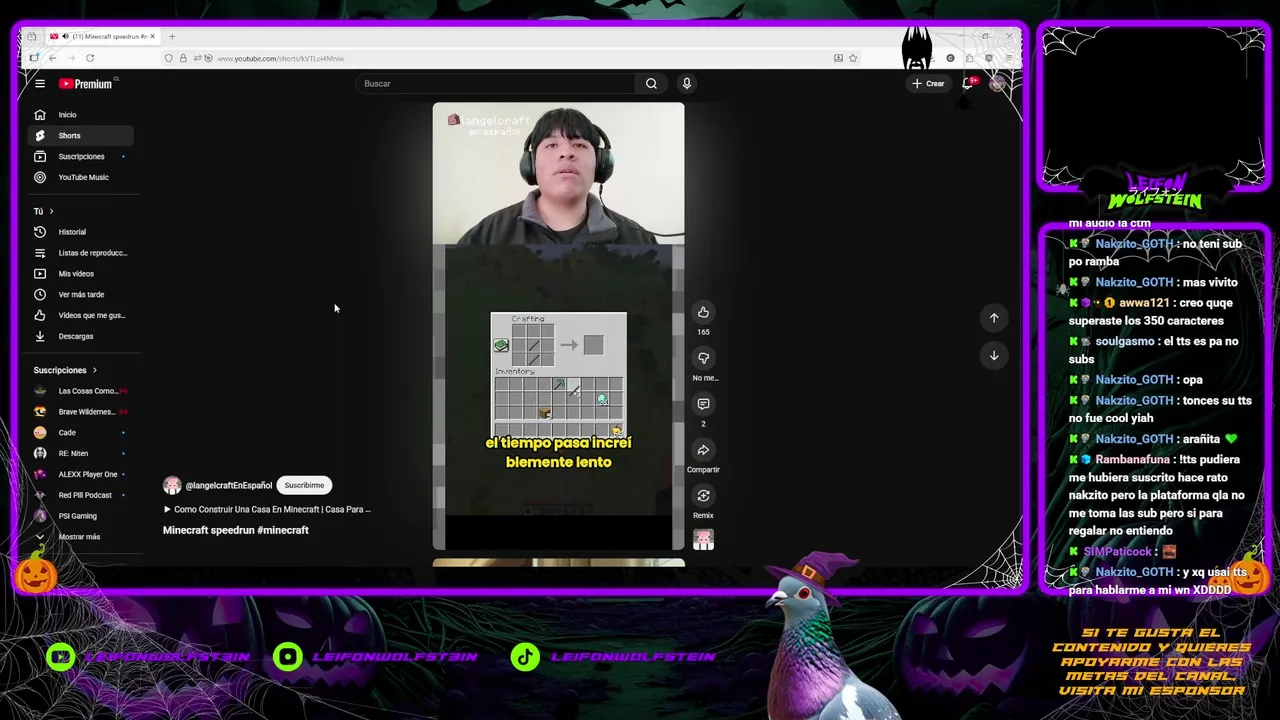Viewport: 1280px width, 720px height.
Task: Click the site security padlock icon
Action: point(183,58)
